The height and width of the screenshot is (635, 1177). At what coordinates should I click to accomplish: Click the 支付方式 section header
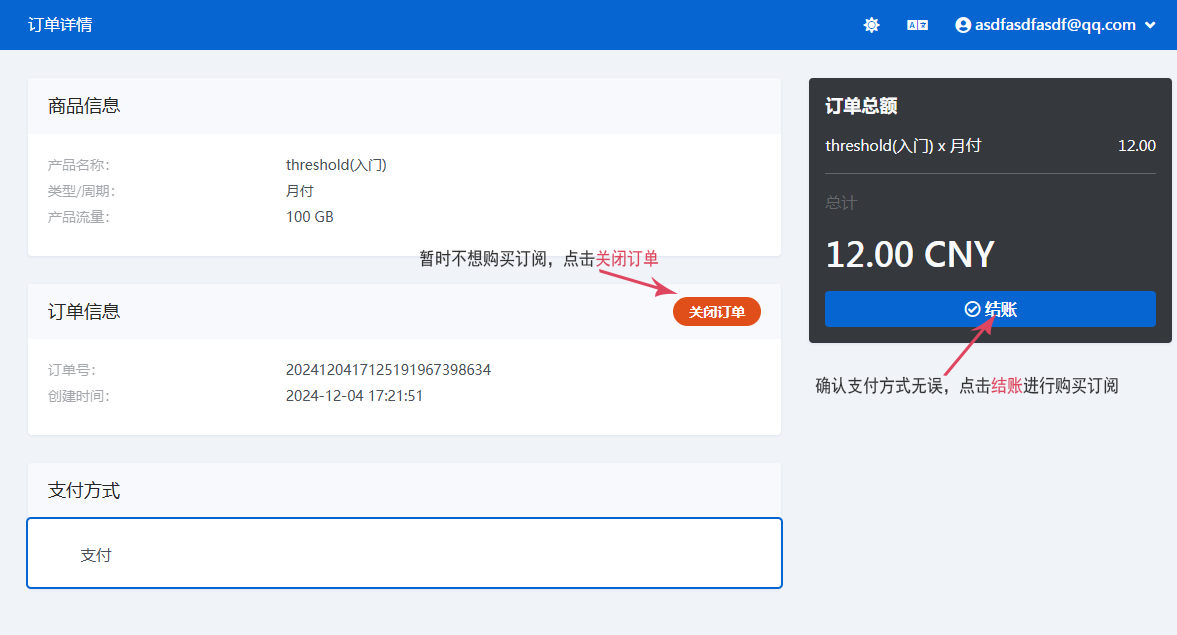click(84, 490)
